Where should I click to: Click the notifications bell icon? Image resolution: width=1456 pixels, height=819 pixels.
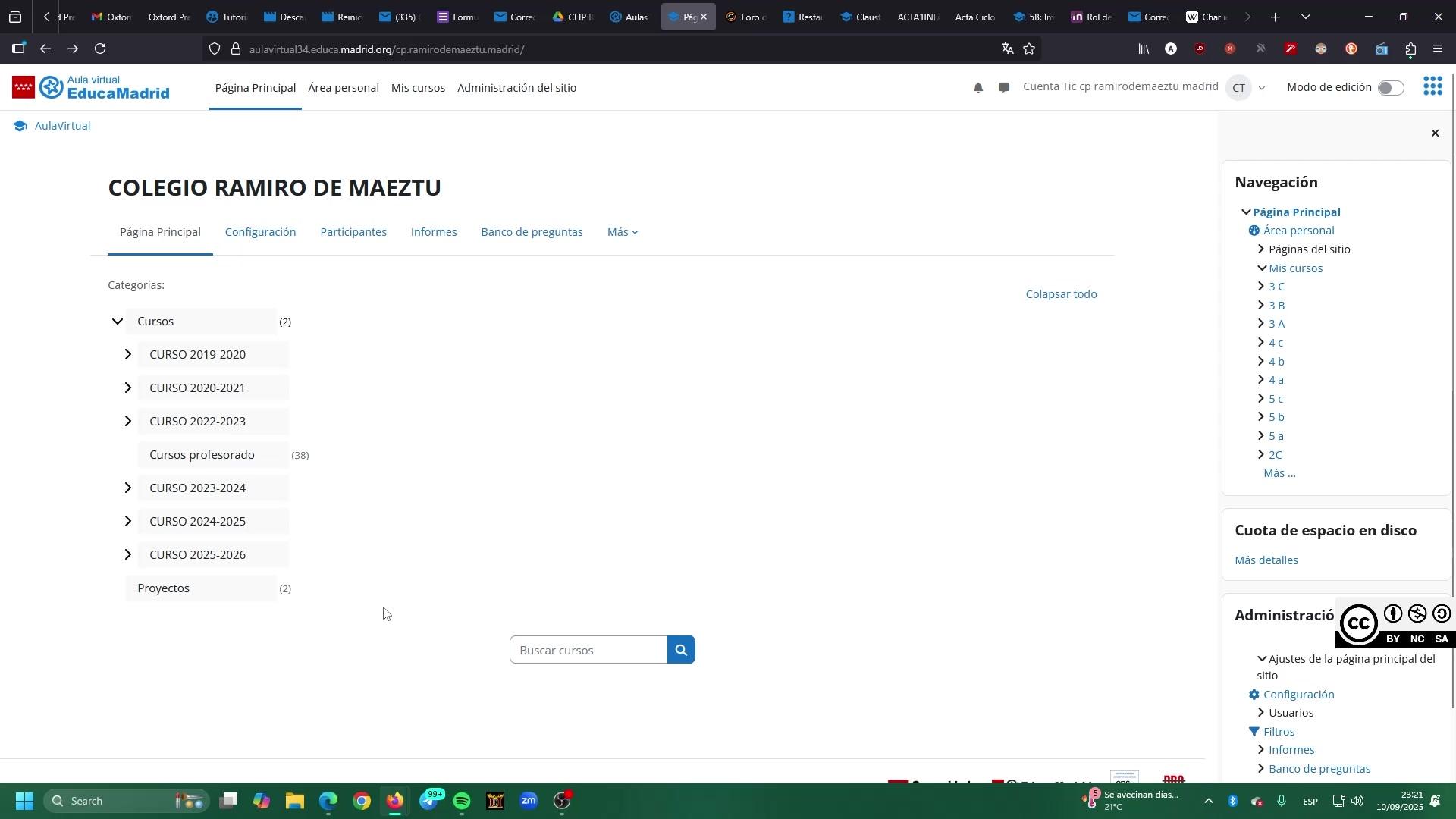pos(978,88)
